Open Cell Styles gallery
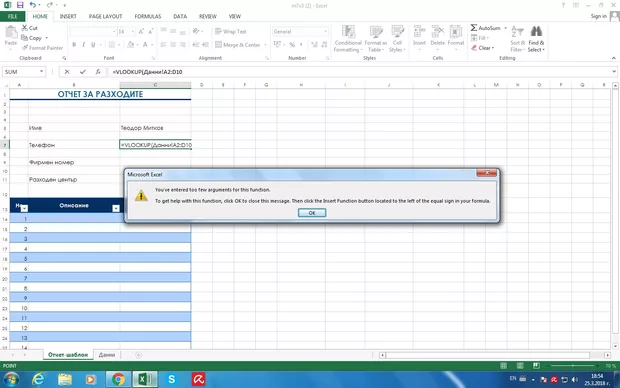This screenshot has height=388, width=620. [x=397, y=38]
